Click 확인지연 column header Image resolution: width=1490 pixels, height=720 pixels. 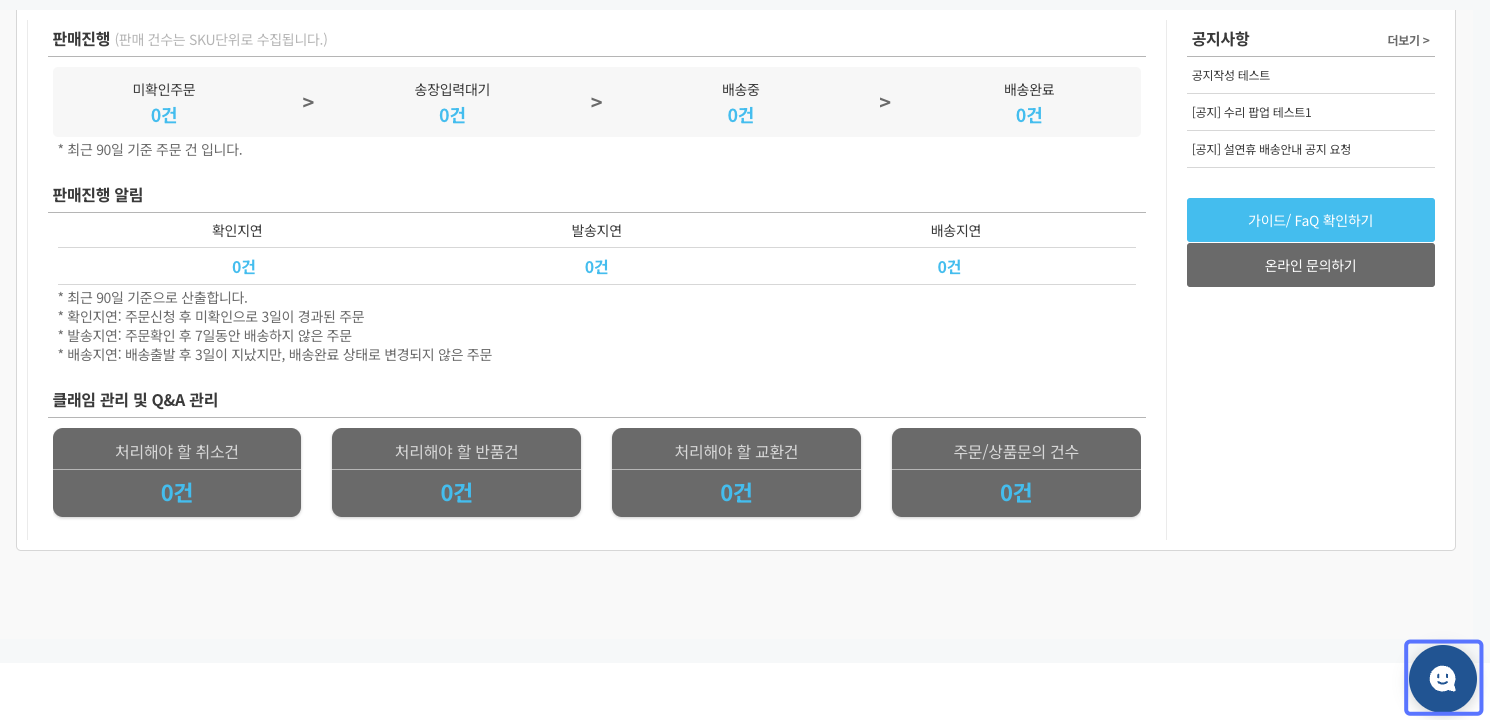click(237, 230)
